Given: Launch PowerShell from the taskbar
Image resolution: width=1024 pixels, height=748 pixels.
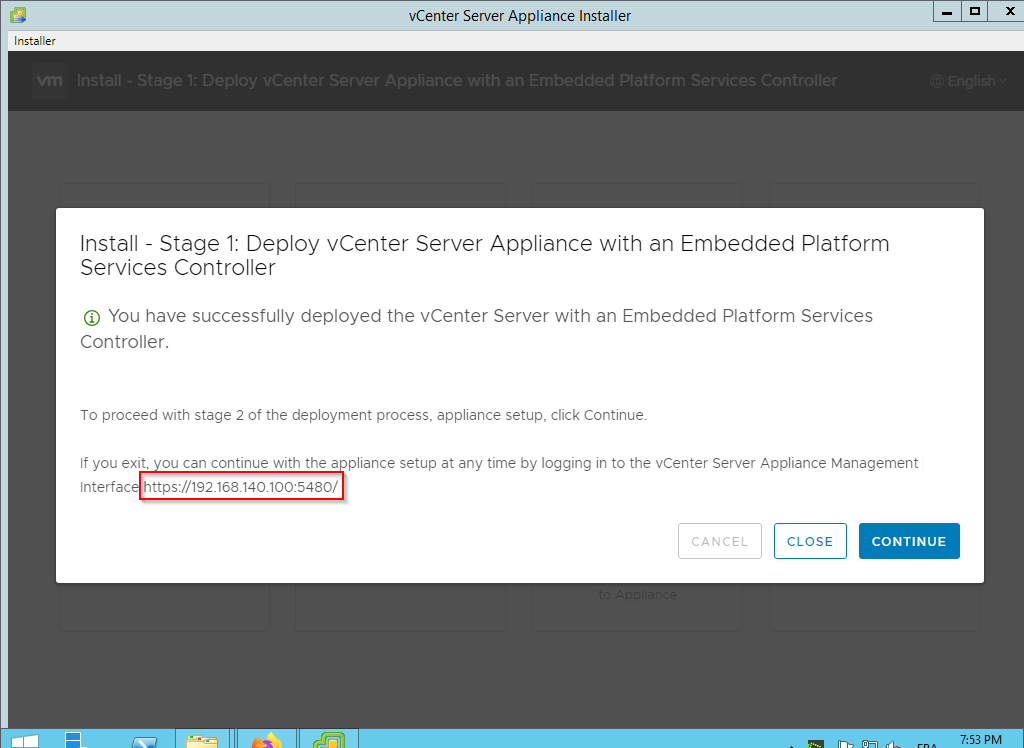Looking at the screenshot, I should 144,742.
